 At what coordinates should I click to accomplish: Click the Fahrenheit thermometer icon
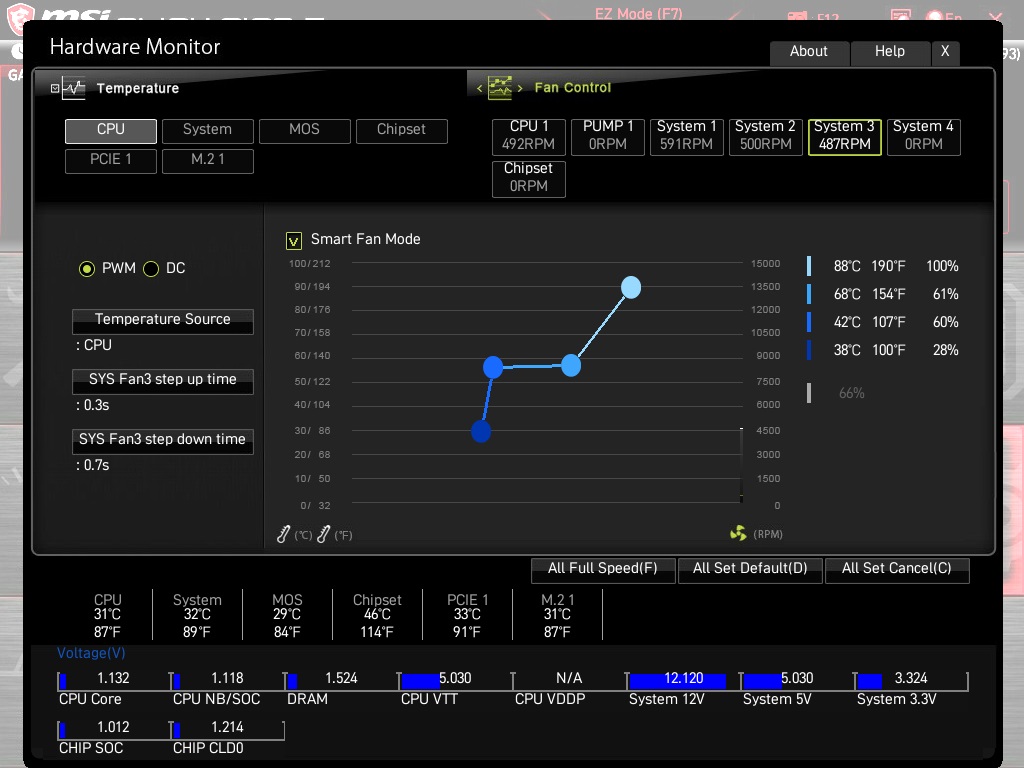click(324, 534)
